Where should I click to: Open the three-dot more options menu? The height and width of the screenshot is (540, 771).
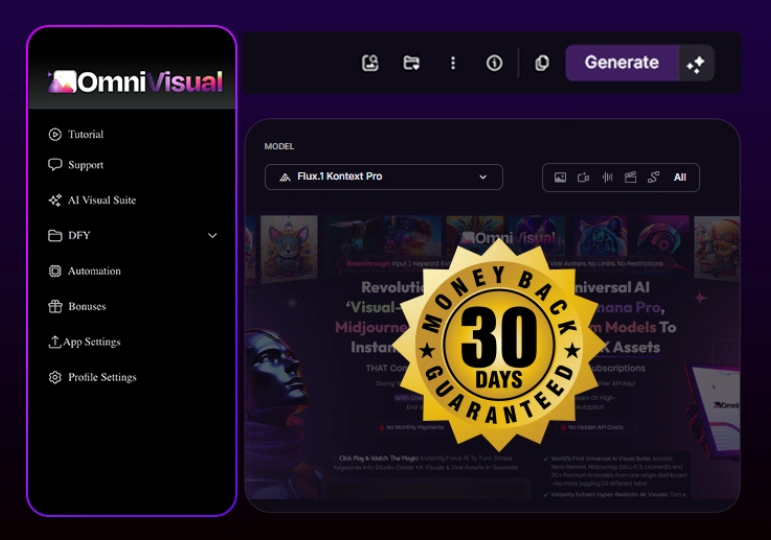453,63
